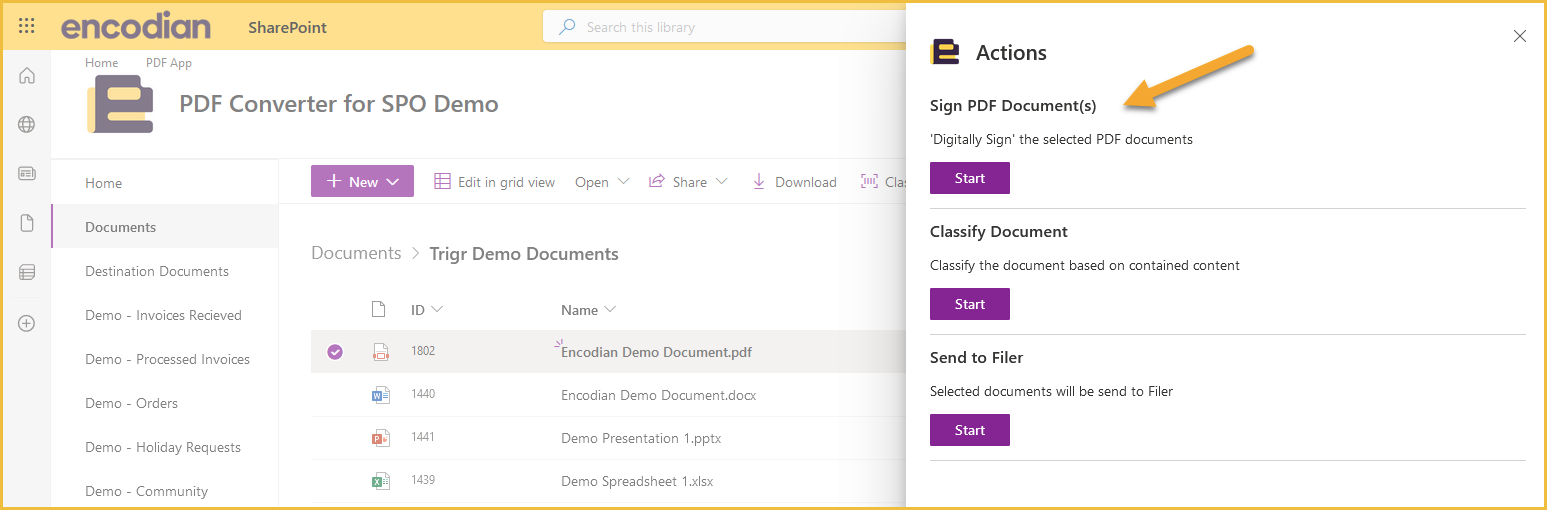Click the PDF file icon for row 1802

[380, 351]
